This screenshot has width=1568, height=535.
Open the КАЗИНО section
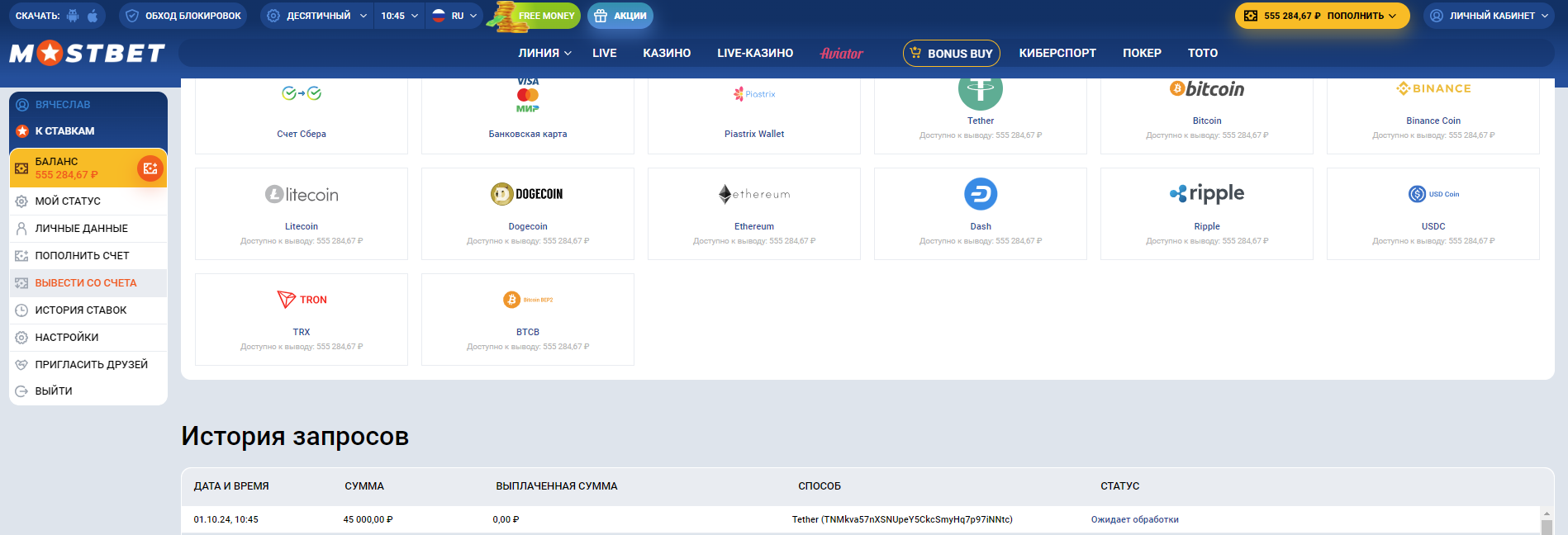[x=667, y=53]
